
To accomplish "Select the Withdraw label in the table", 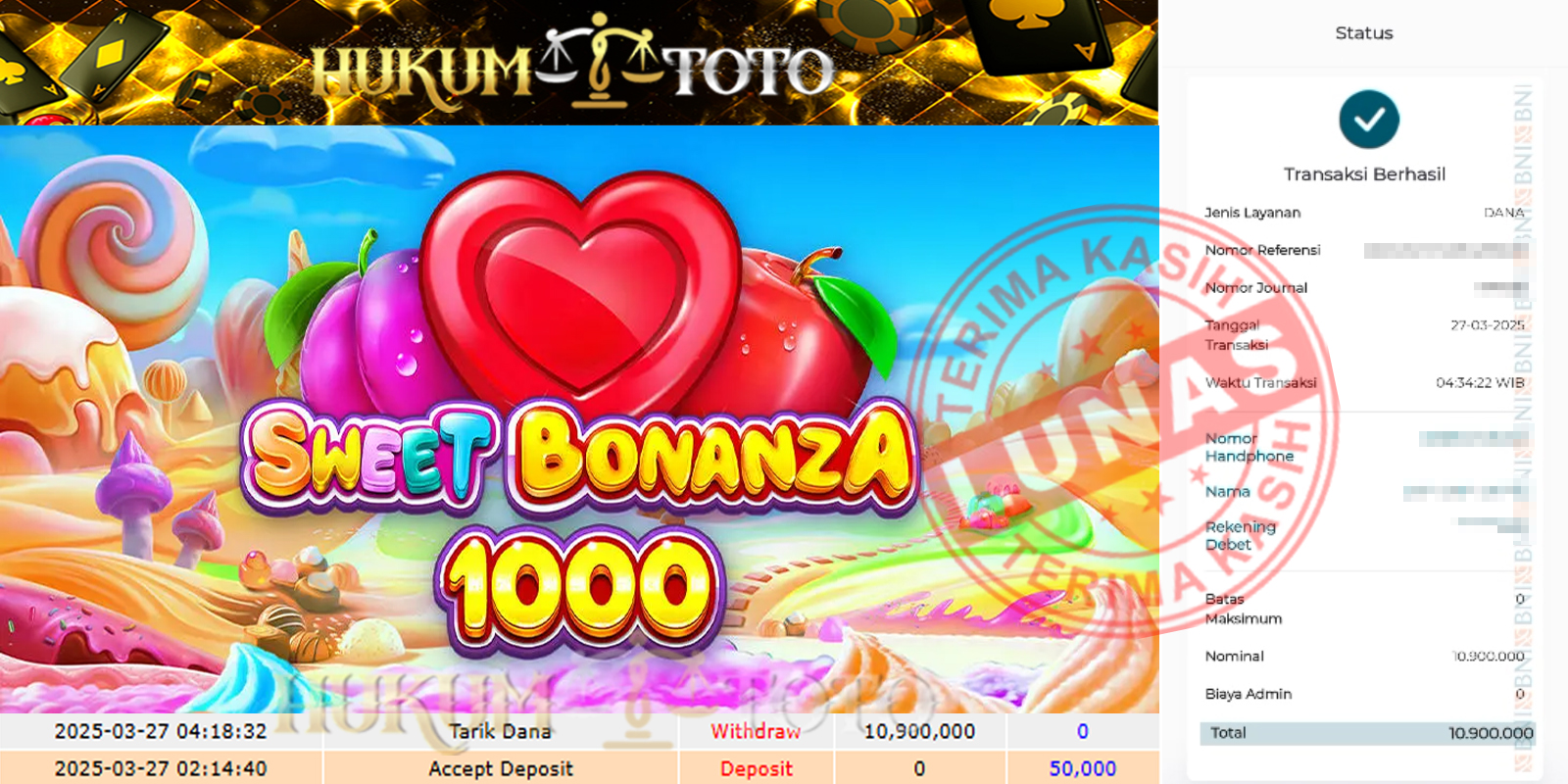I will 756,731.
